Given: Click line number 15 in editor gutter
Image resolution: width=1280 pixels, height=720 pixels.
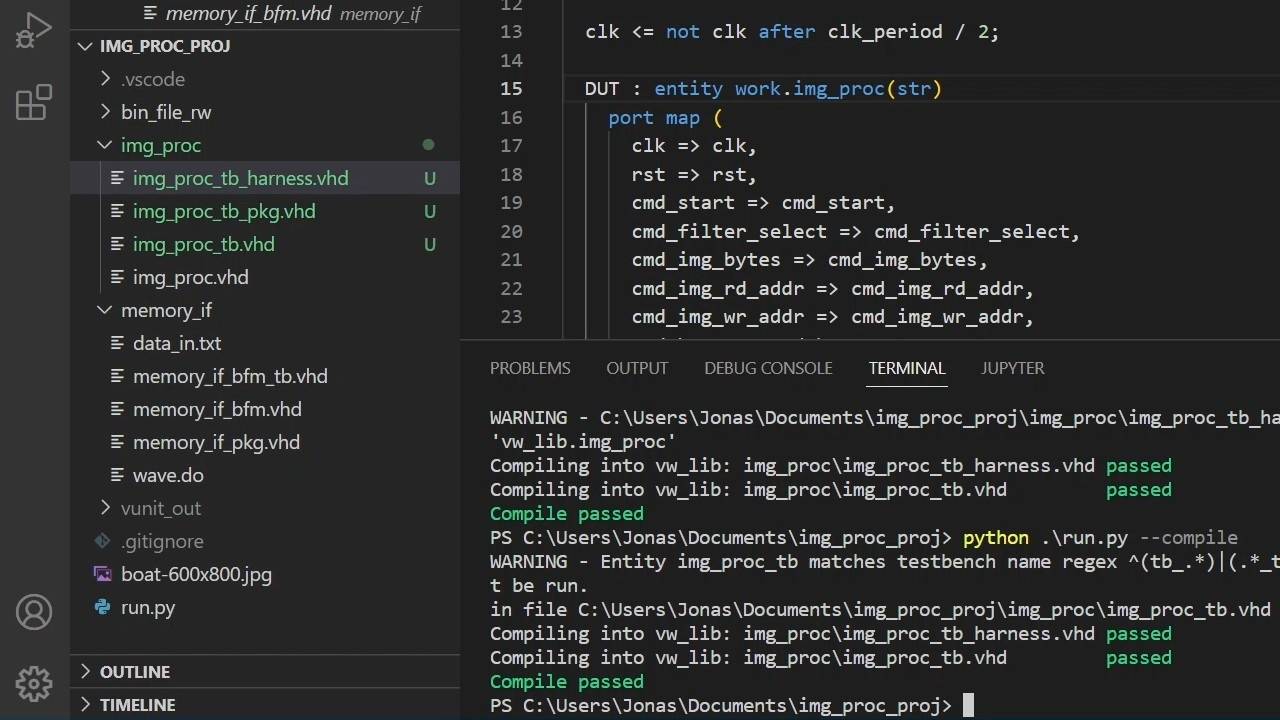Looking at the screenshot, I should (511, 88).
